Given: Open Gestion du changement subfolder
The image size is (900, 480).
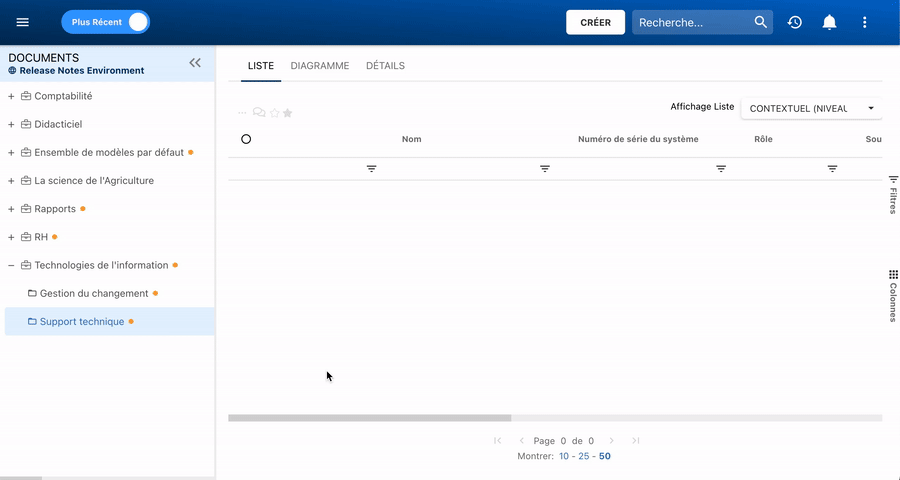Looking at the screenshot, I should 94,293.
